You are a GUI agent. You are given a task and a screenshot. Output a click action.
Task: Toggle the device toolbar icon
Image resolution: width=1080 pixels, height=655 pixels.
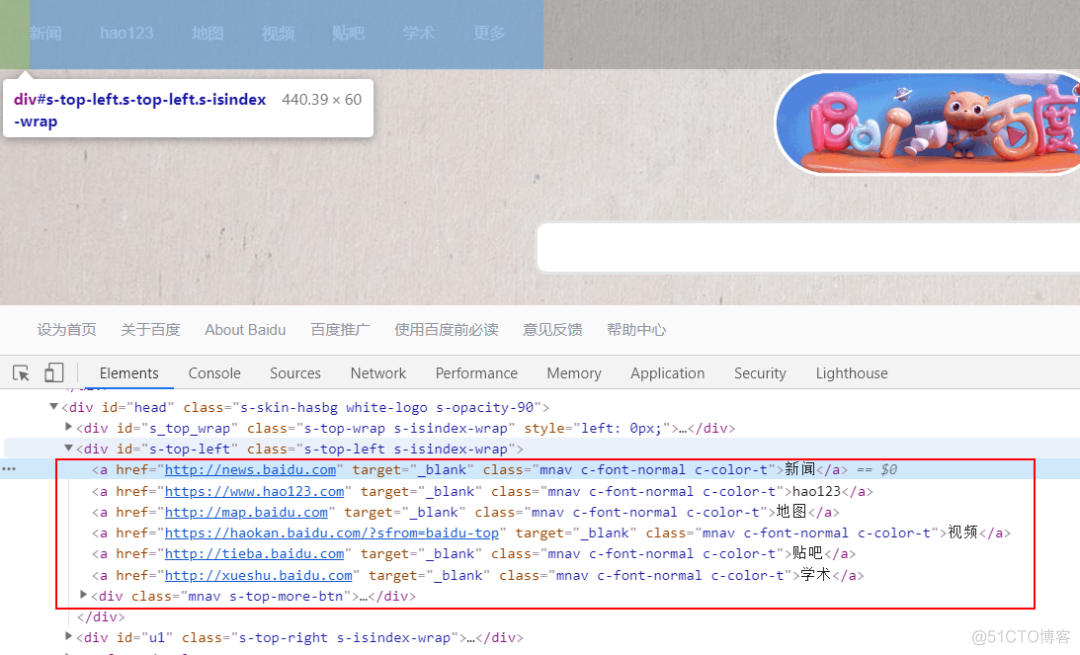(x=54, y=373)
